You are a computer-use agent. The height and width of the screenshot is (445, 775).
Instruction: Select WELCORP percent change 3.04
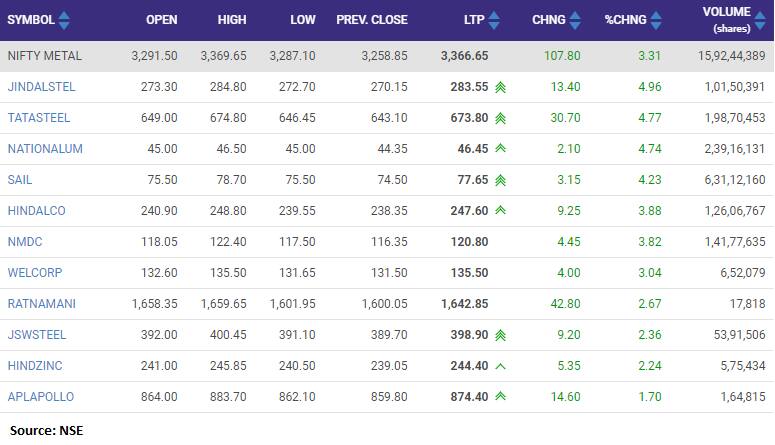click(x=649, y=273)
